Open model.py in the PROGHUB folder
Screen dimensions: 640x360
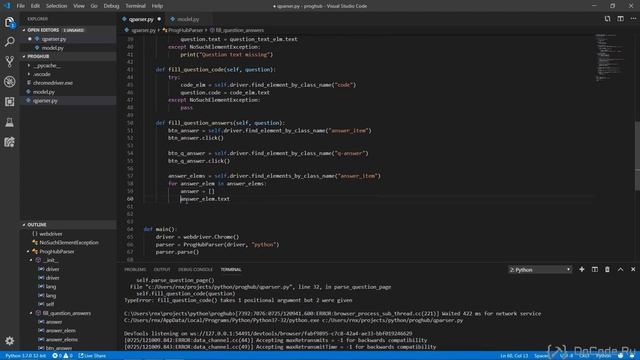68,92
